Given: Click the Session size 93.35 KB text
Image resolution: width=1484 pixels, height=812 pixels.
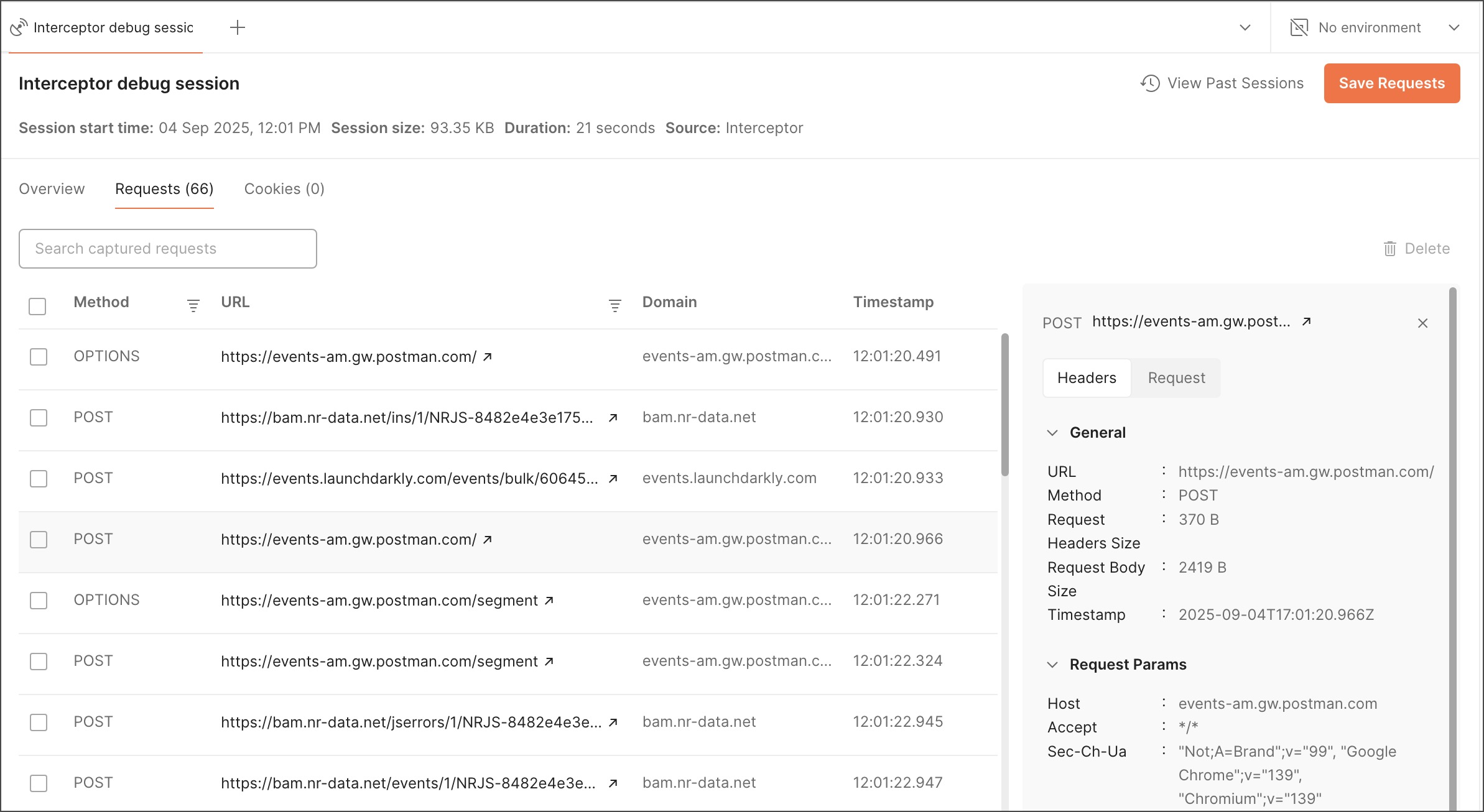Looking at the screenshot, I should tap(412, 128).
